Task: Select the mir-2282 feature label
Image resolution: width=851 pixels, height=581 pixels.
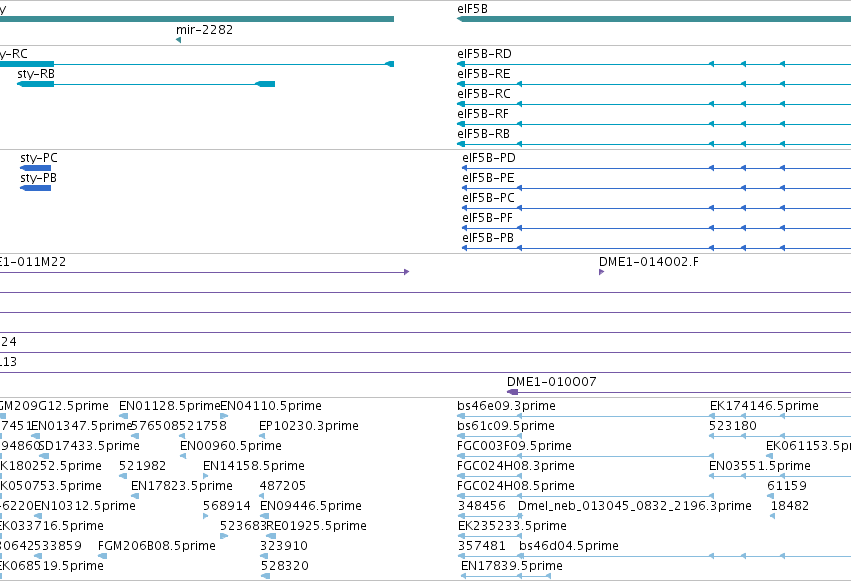Action: pyautogui.click(x=204, y=30)
